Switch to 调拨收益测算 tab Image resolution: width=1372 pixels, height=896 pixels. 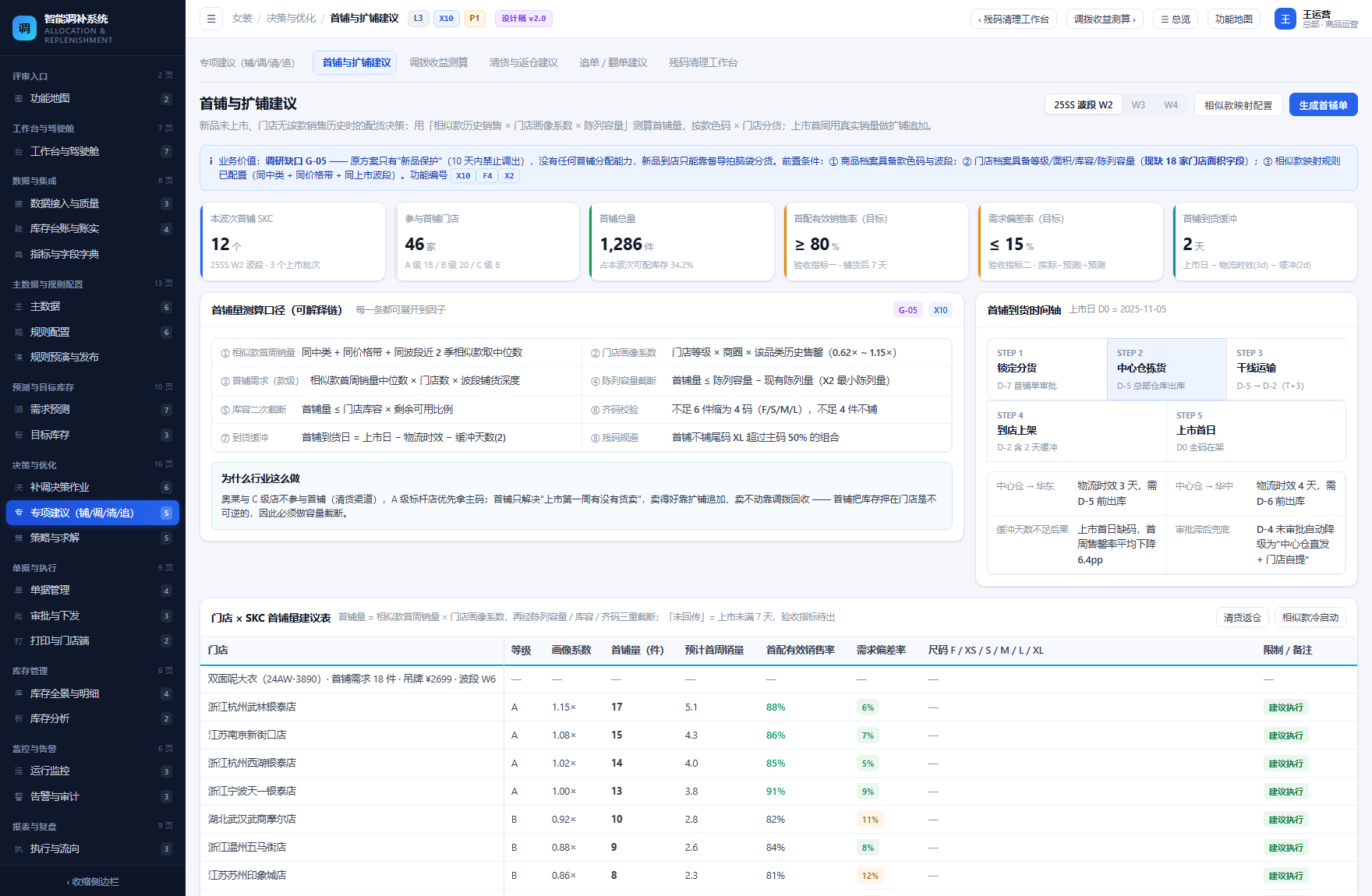(439, 63)
